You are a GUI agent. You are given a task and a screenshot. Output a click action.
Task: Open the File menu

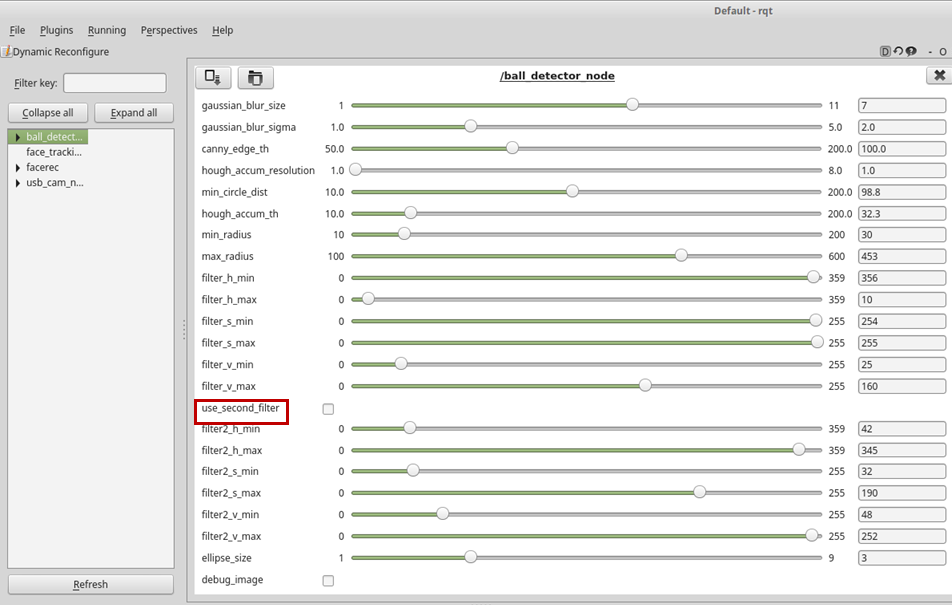17,30
